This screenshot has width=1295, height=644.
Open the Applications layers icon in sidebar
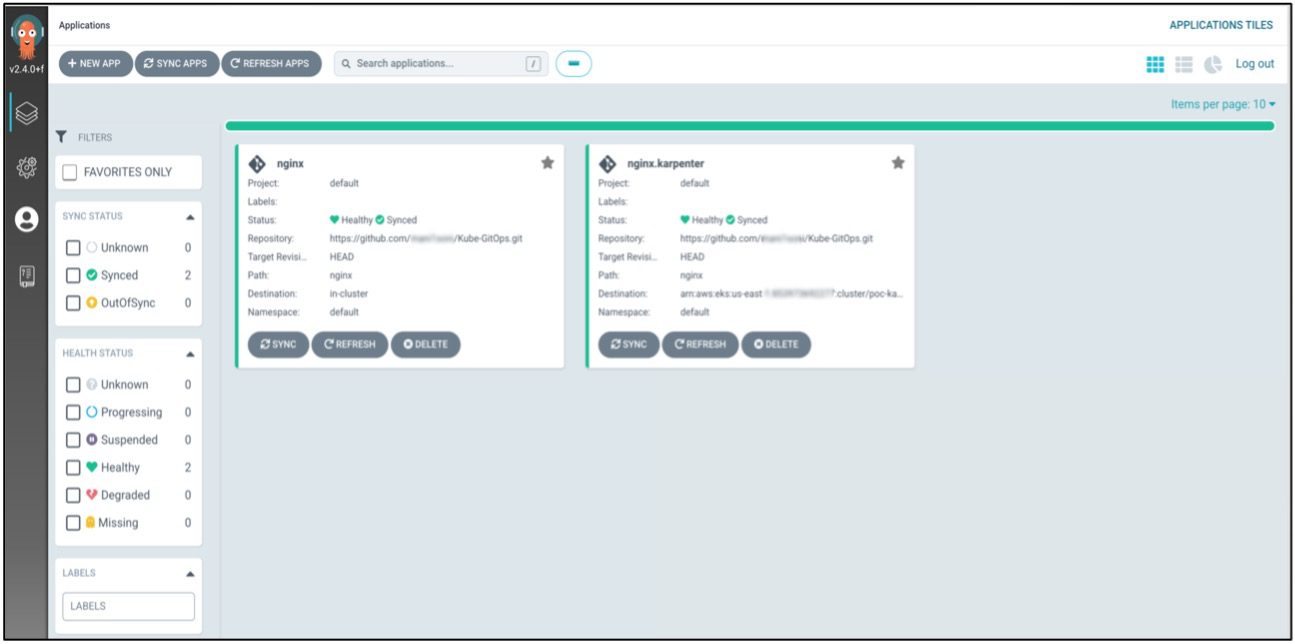(25, 112)
